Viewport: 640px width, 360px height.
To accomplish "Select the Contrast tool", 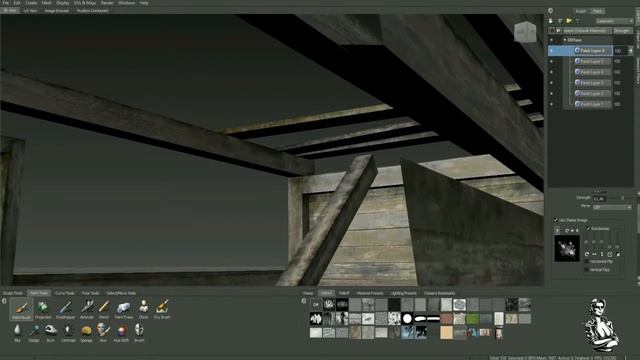I will click(x=68, y=333).
